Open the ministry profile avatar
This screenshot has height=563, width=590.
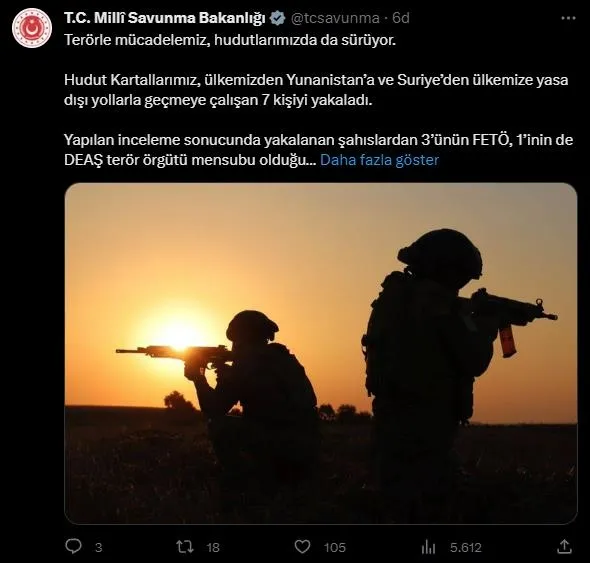coord(32,28)
